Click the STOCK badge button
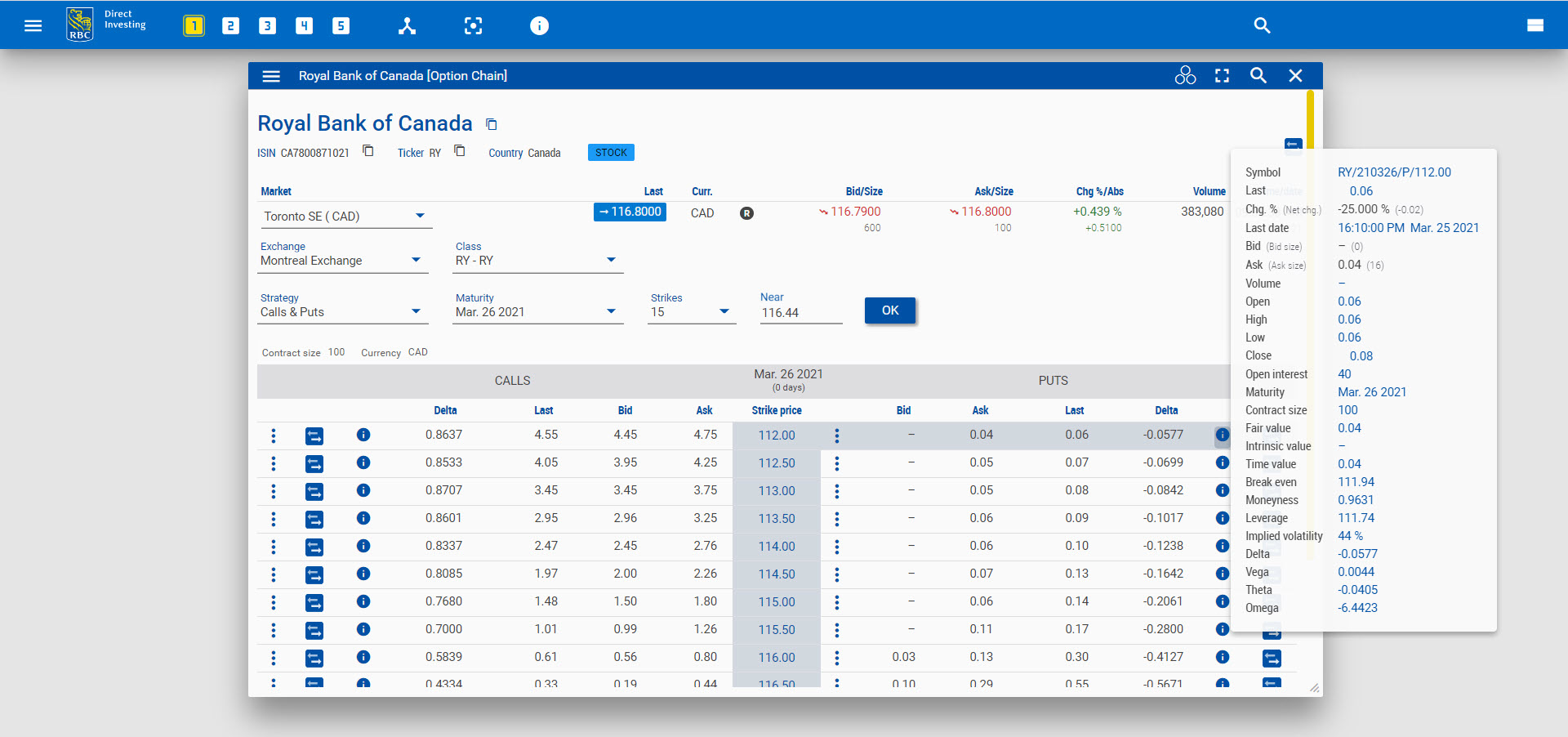Viewport: 1568px width, 737px height. 611,153
